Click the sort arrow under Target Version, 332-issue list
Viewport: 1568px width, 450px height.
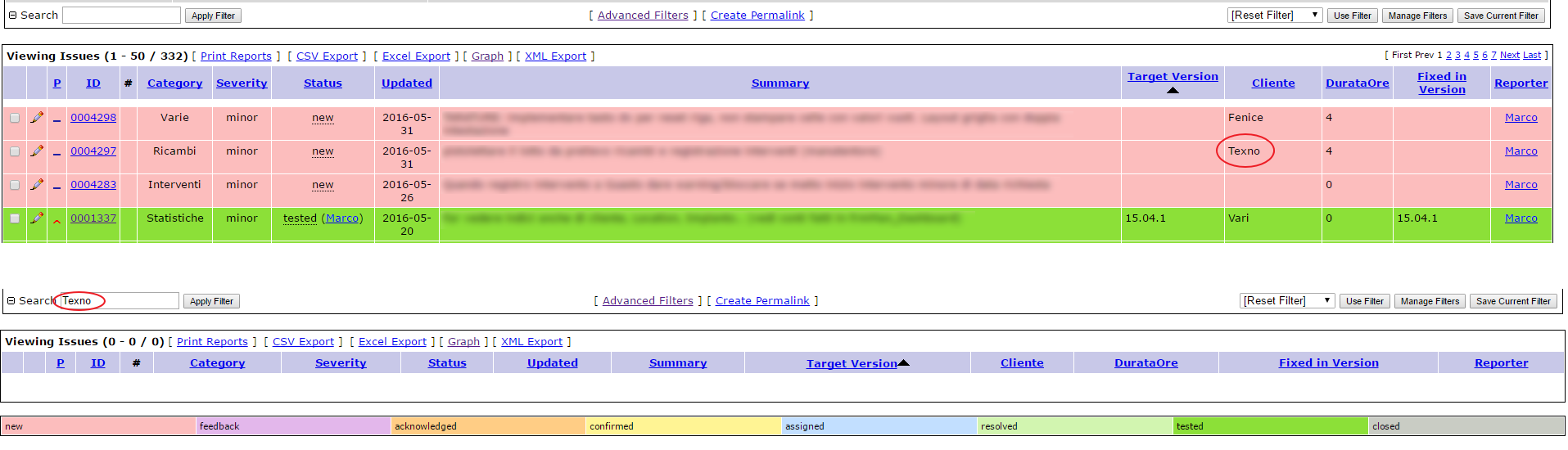point(1173,91)
